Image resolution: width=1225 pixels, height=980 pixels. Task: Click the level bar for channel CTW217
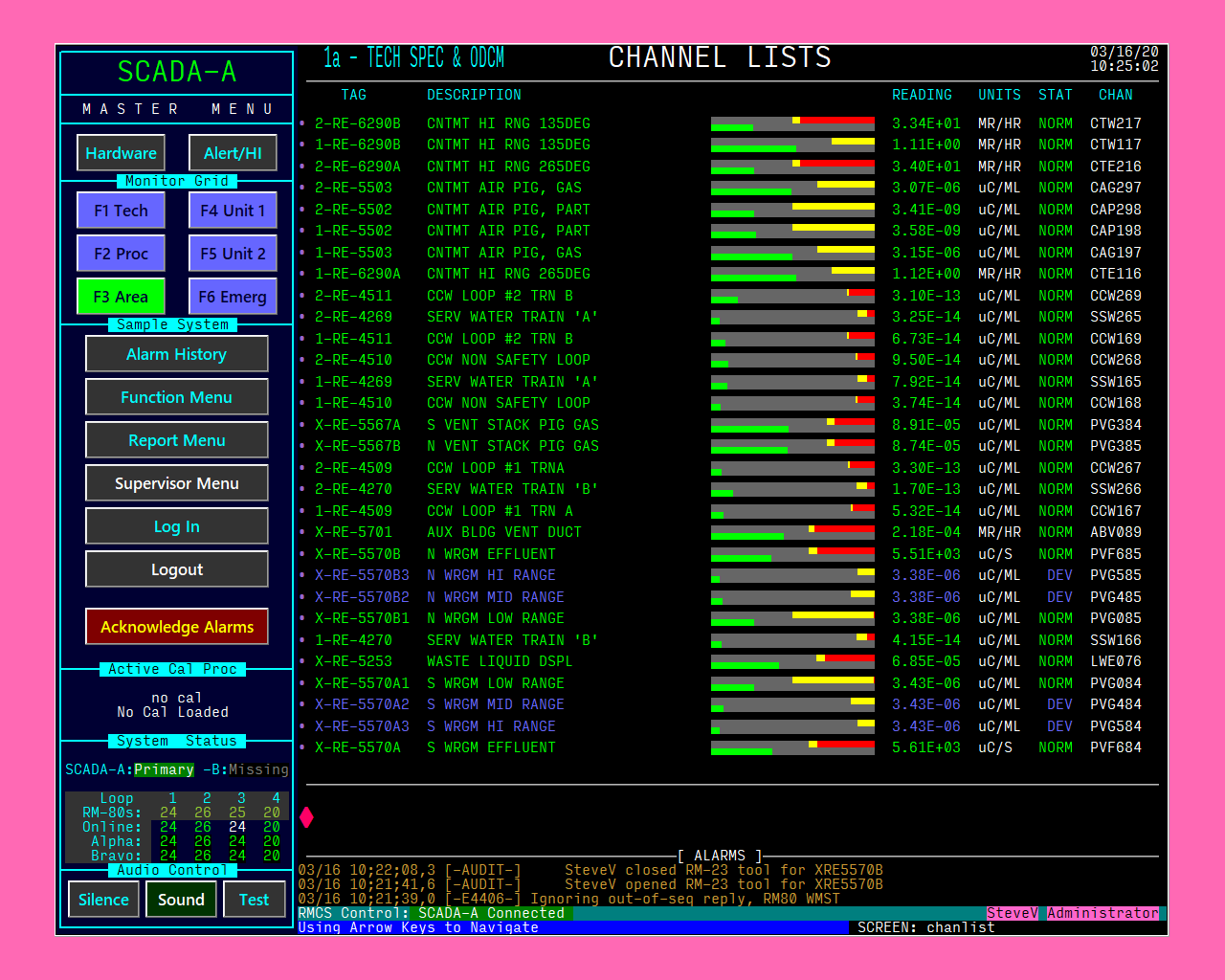(792, 123)
